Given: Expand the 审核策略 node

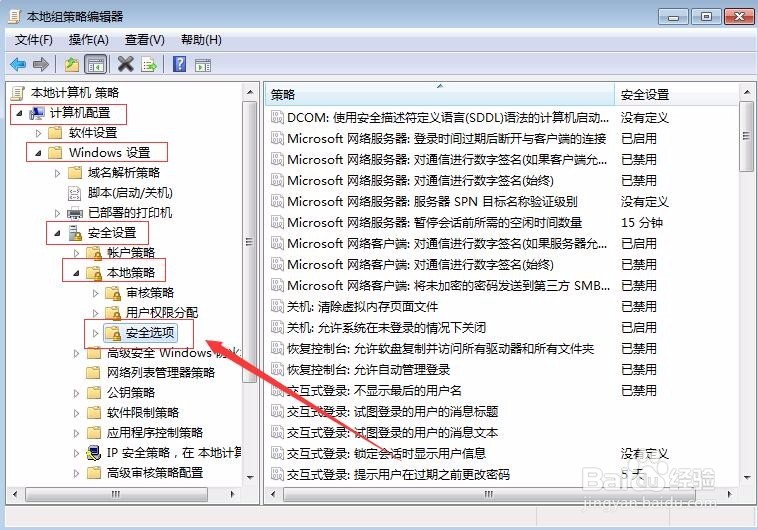Looking at the screenshot, I should coord(95,293).
